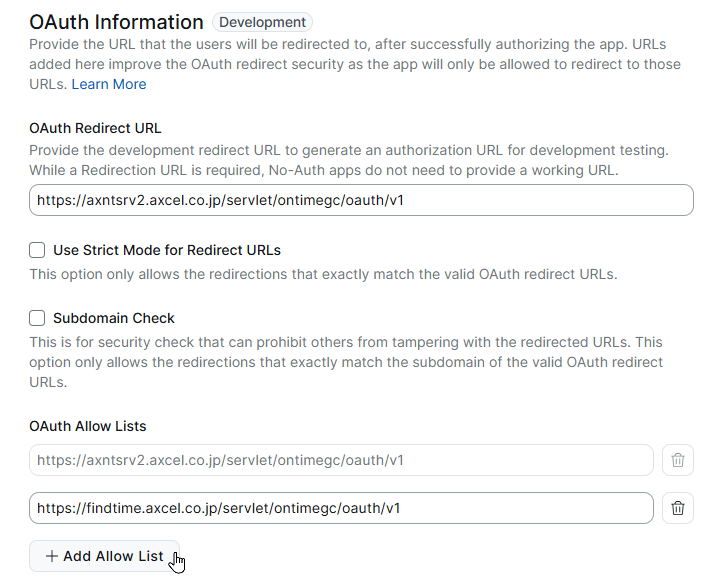
Task: Enable Use Strict Mode for Redirect URLs checkbox
Action: point(37,250)
